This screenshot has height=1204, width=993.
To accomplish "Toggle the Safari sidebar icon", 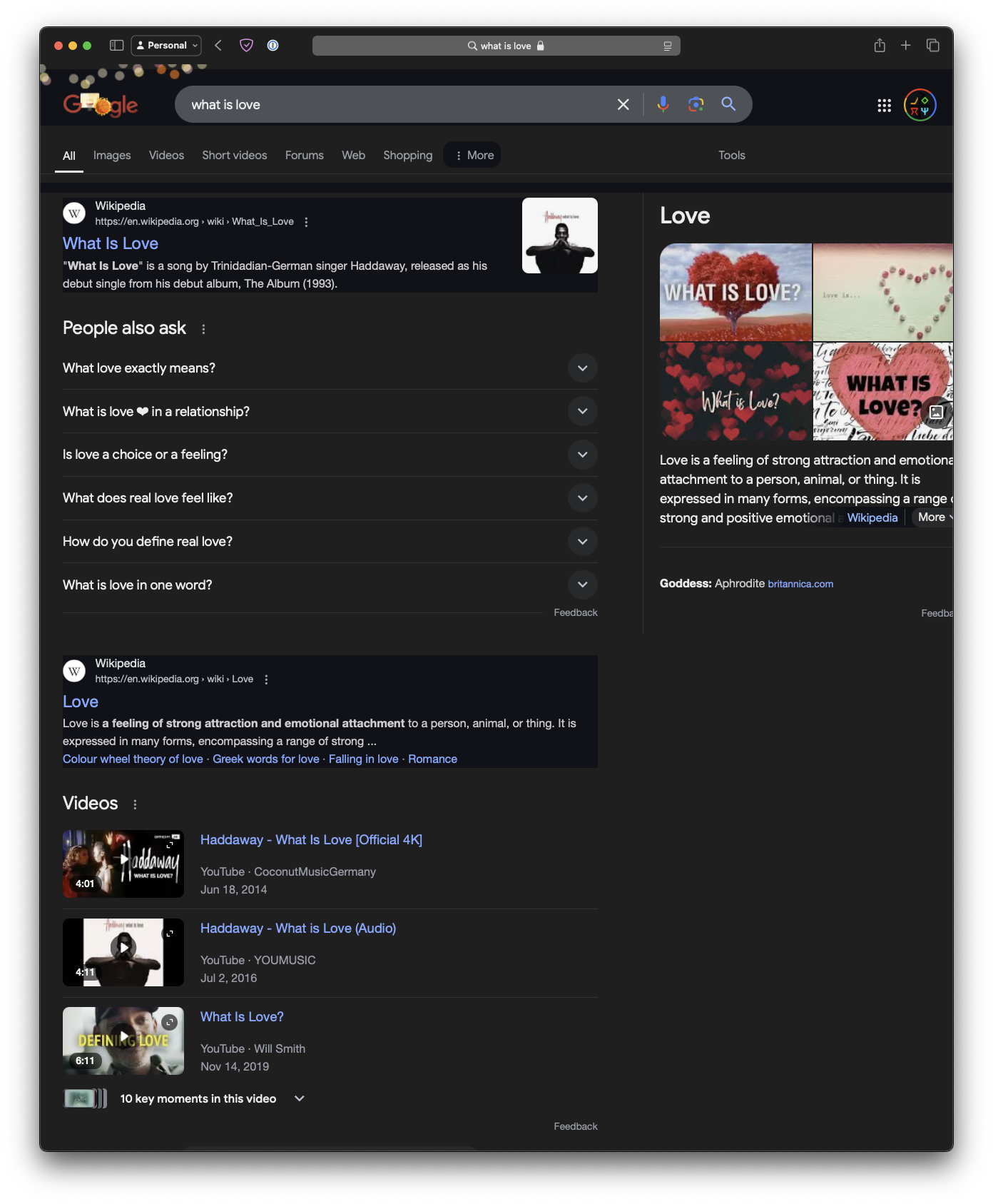I will click(116, 46).
